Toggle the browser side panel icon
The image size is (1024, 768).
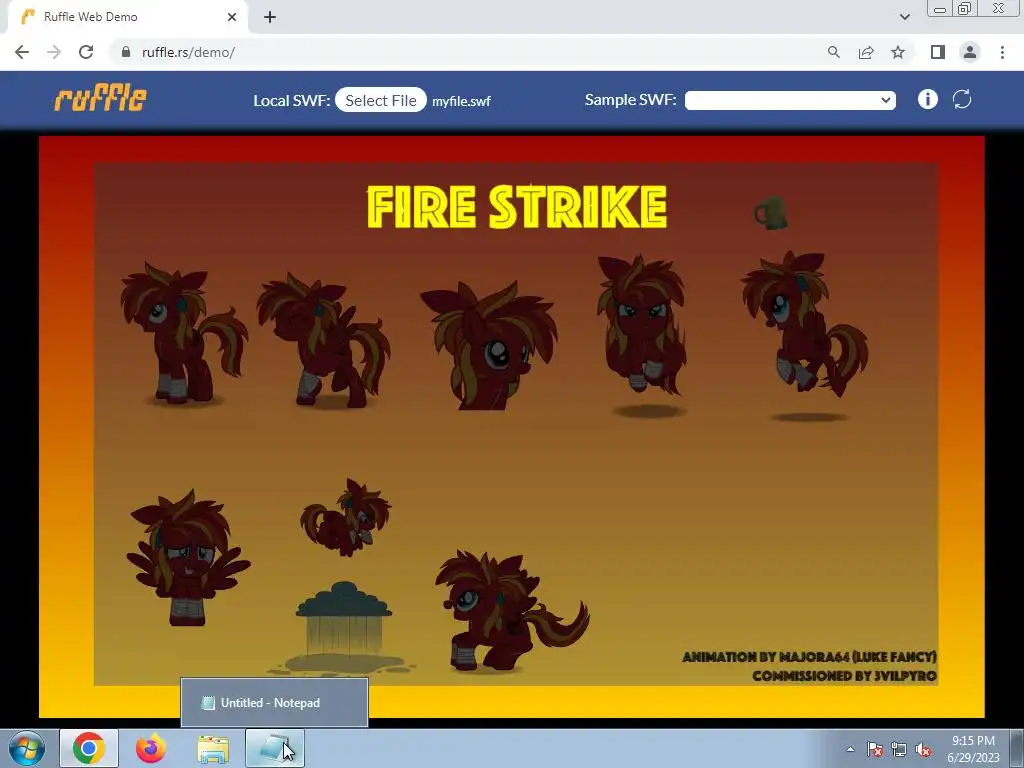point(938,52)
